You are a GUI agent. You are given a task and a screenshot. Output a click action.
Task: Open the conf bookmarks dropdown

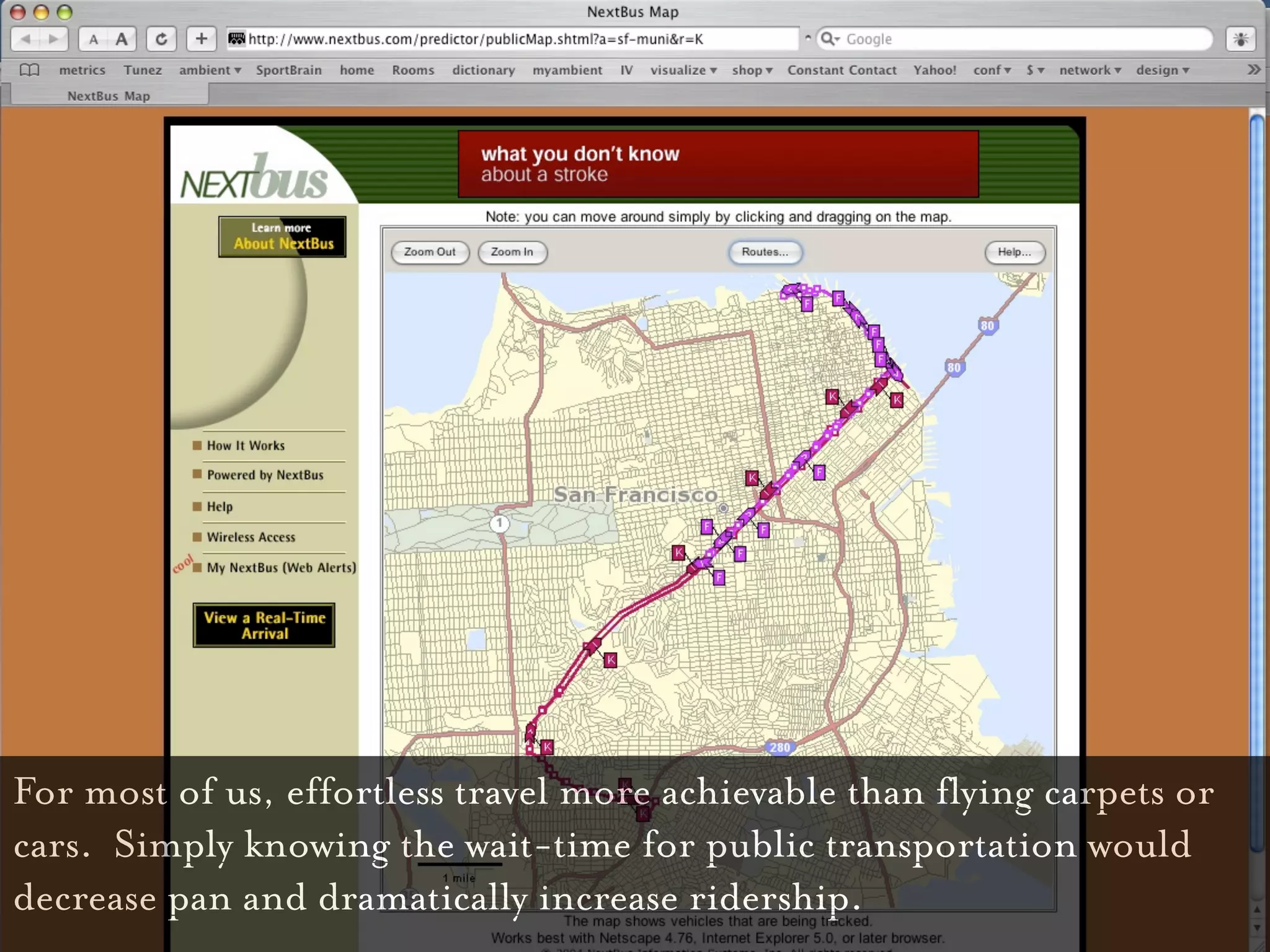tap(992, 70)
